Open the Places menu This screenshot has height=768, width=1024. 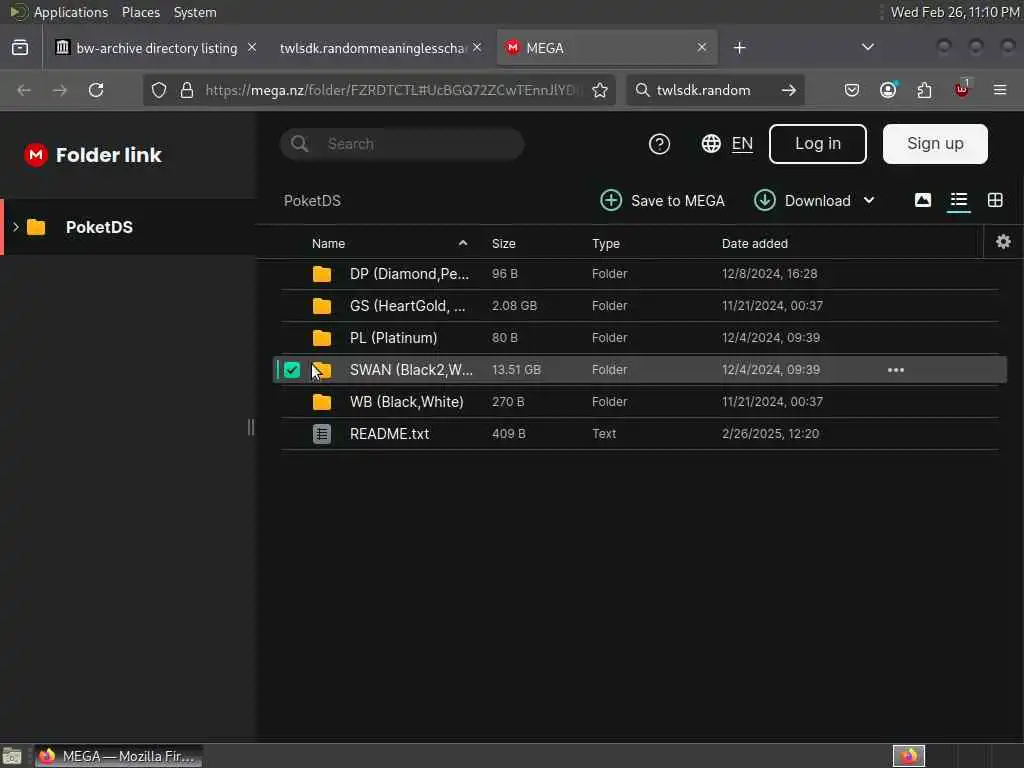click(140, 12)
